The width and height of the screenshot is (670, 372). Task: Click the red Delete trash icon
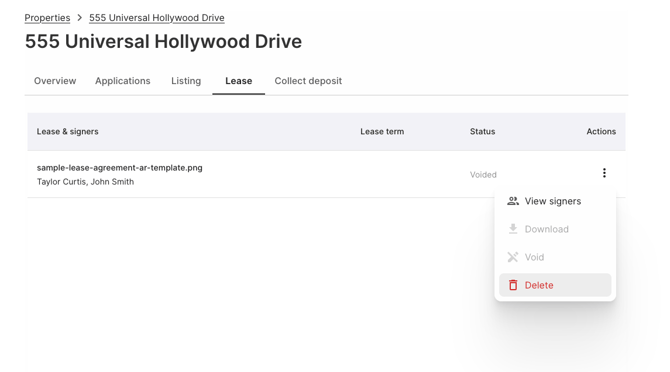click(x=513, y=285)
